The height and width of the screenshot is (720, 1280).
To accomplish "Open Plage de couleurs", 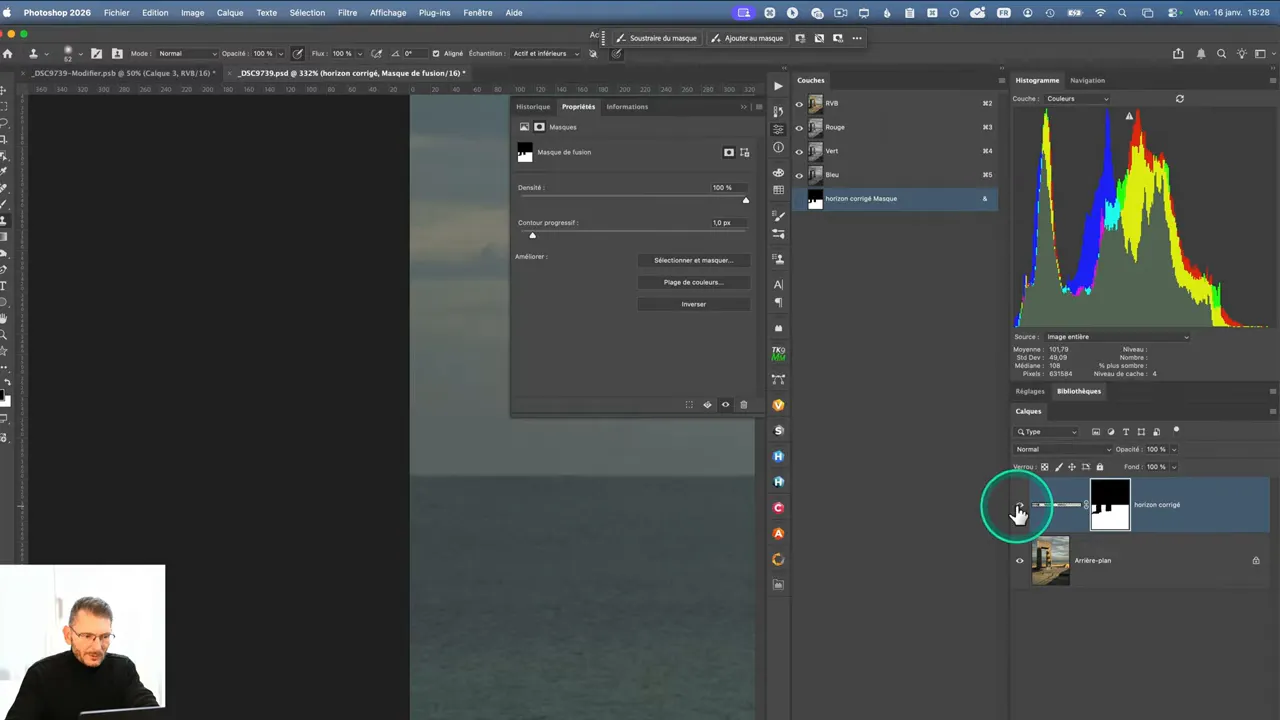I will coord(693,282).
